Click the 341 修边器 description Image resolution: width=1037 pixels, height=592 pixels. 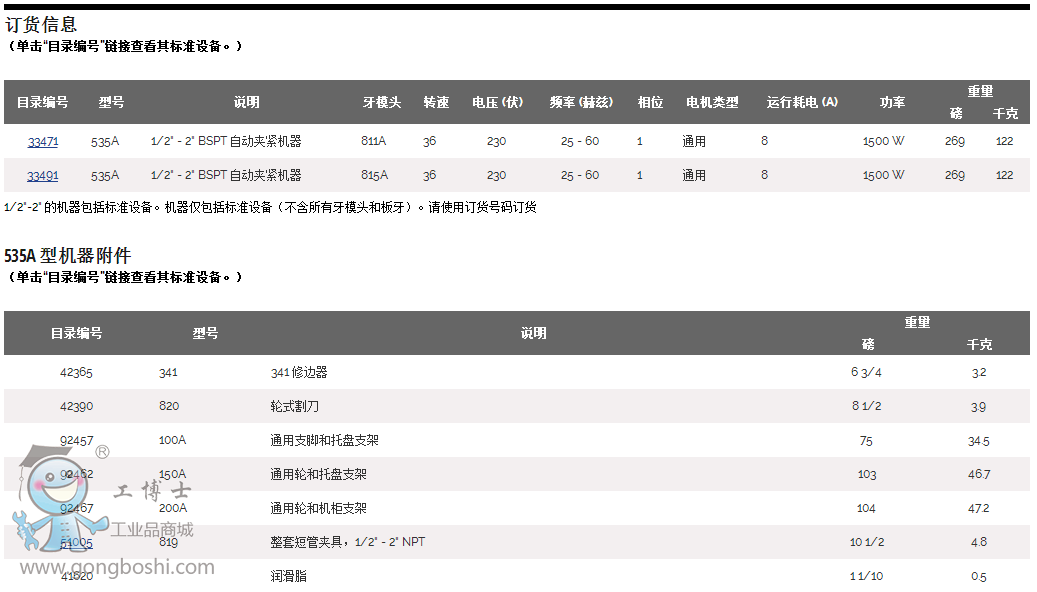click(299, 372)
